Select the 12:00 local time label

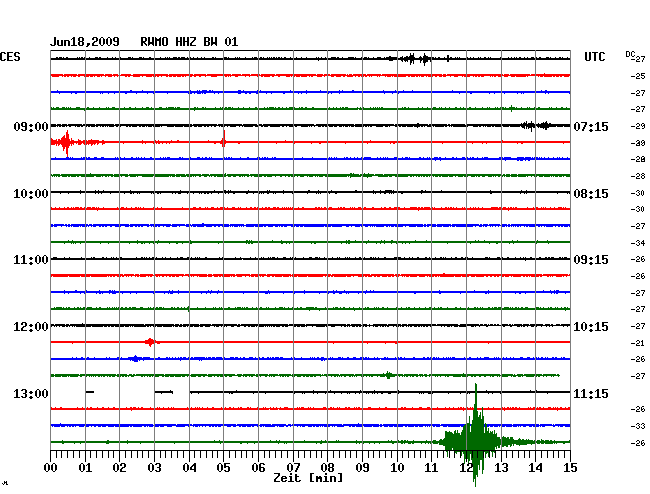click(31, 327)
